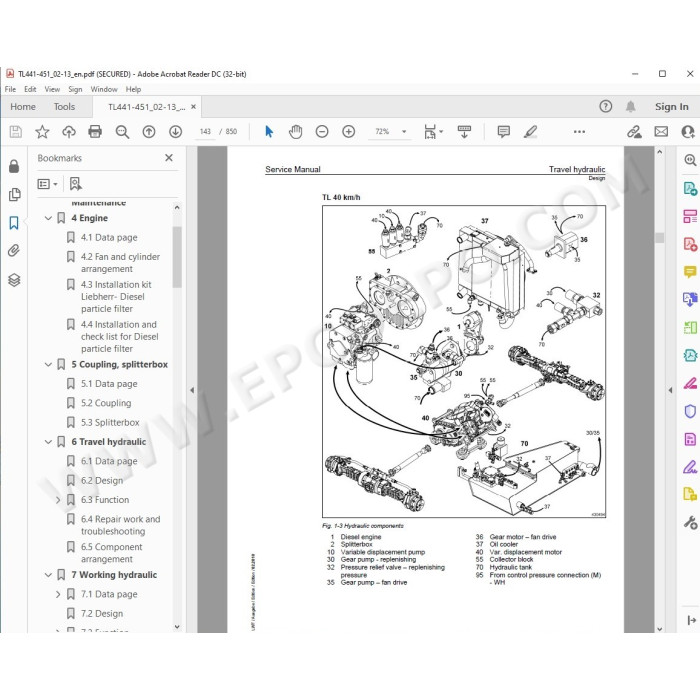Click the cloud upload icon
This screenshot has width=700, height=700.
click(69, 132)
